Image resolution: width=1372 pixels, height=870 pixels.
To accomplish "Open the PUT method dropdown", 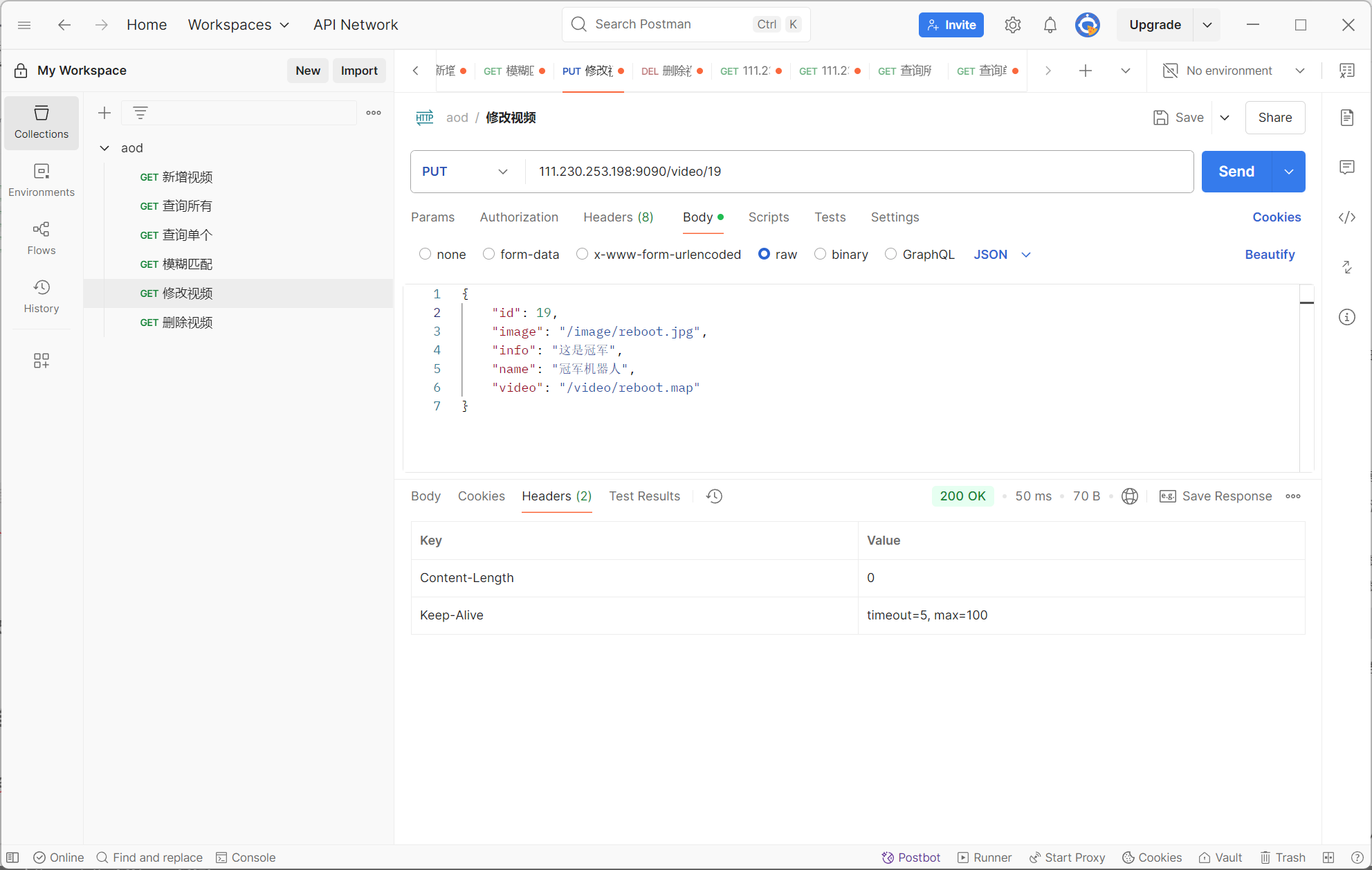I will (x=465, y=172).
